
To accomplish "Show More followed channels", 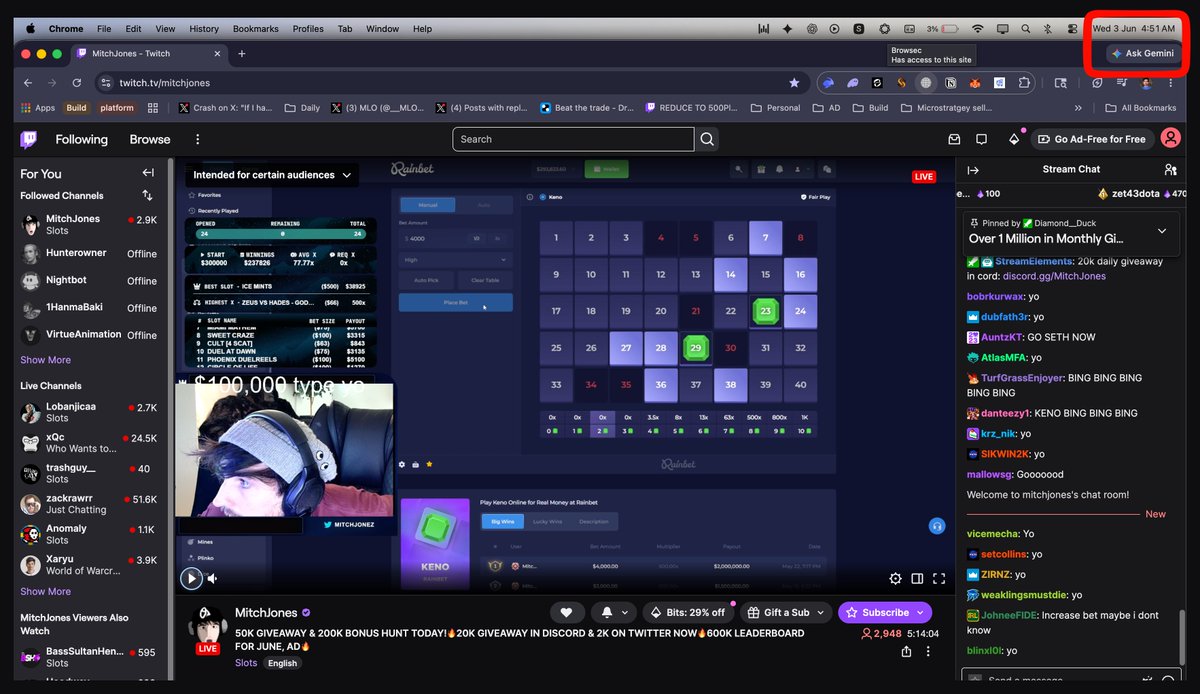I will (46, 360).
